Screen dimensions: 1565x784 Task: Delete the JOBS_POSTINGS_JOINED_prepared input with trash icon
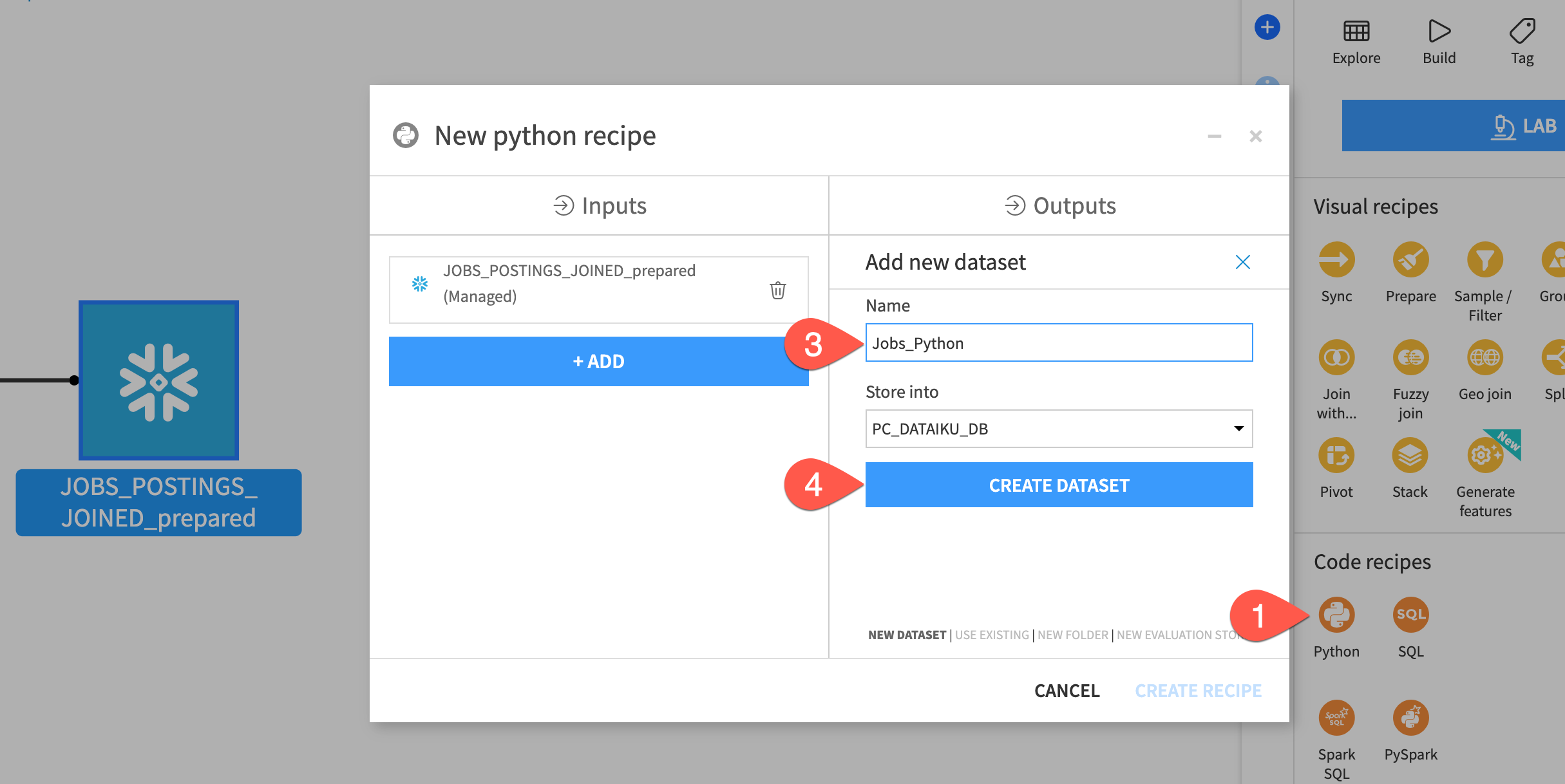(x=777, y=290)
